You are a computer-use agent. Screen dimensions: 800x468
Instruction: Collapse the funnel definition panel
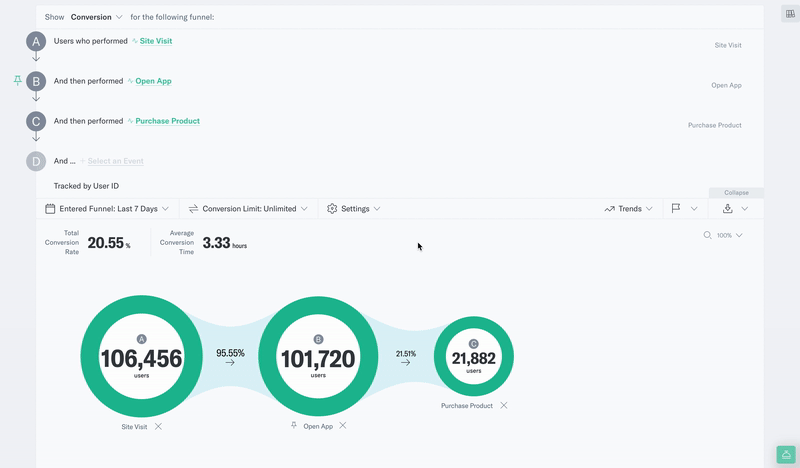pos(736,192)
